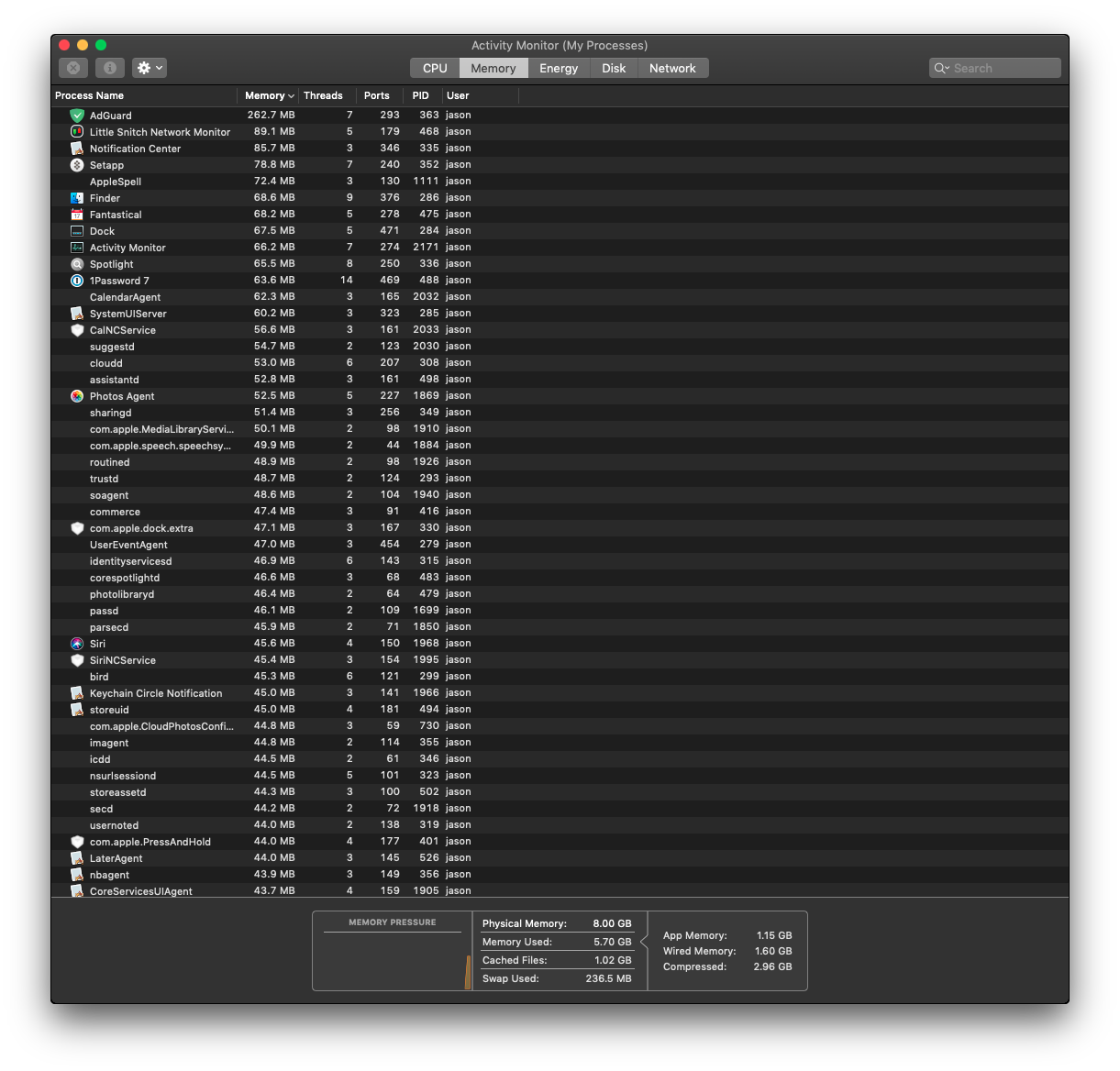
Task: Click the Photos Agent icon
Action: tap(77, 396)
